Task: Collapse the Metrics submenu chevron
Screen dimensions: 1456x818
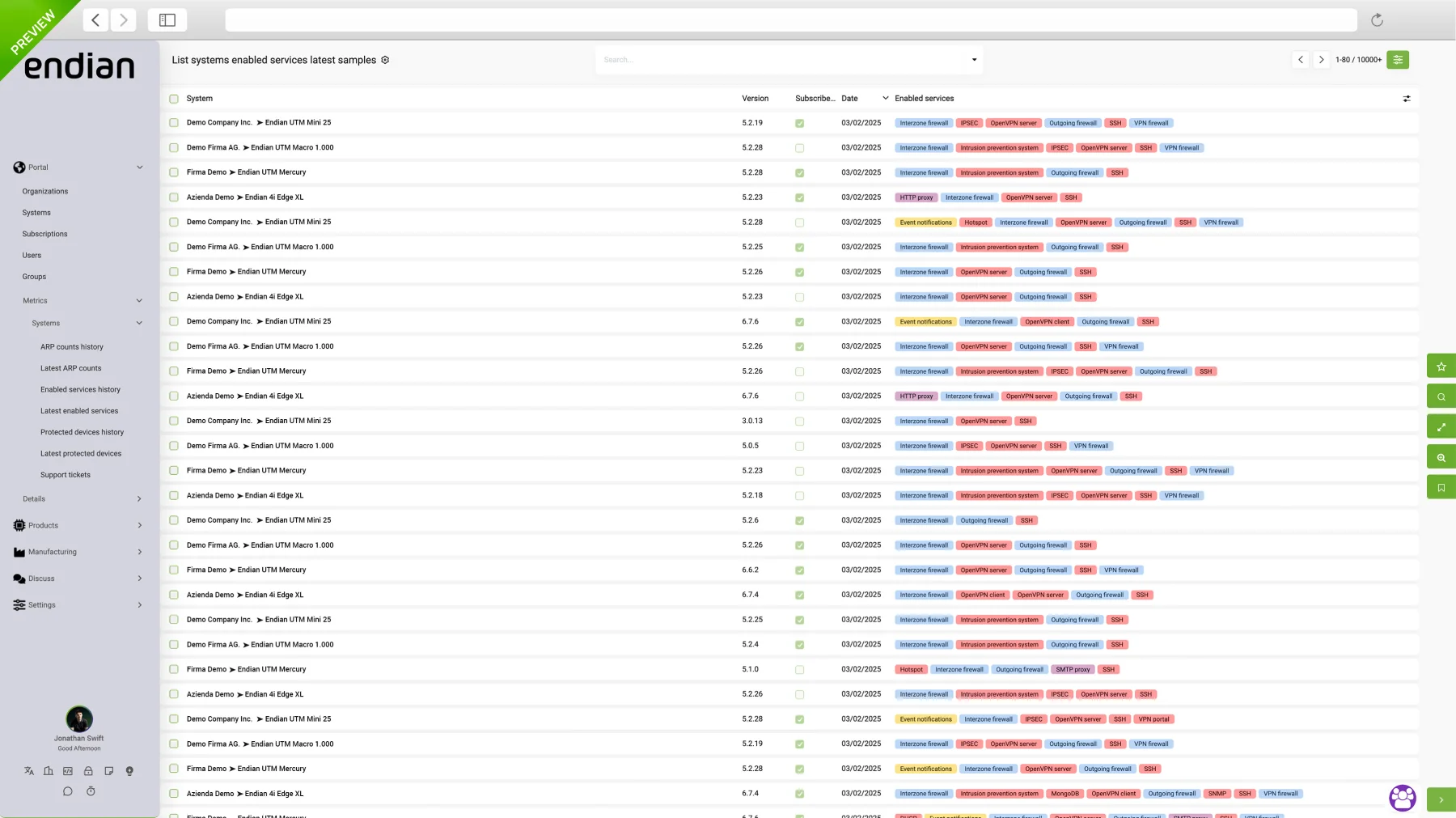Action: pos(139,301)
